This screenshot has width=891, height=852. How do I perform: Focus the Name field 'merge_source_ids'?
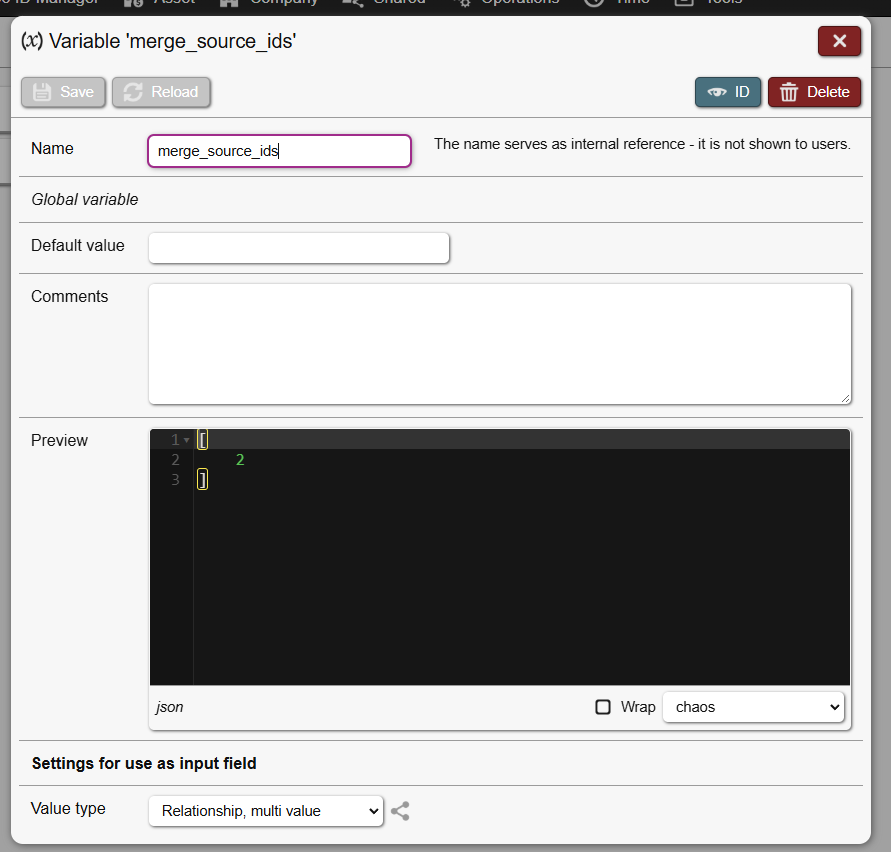coord(279,151)
